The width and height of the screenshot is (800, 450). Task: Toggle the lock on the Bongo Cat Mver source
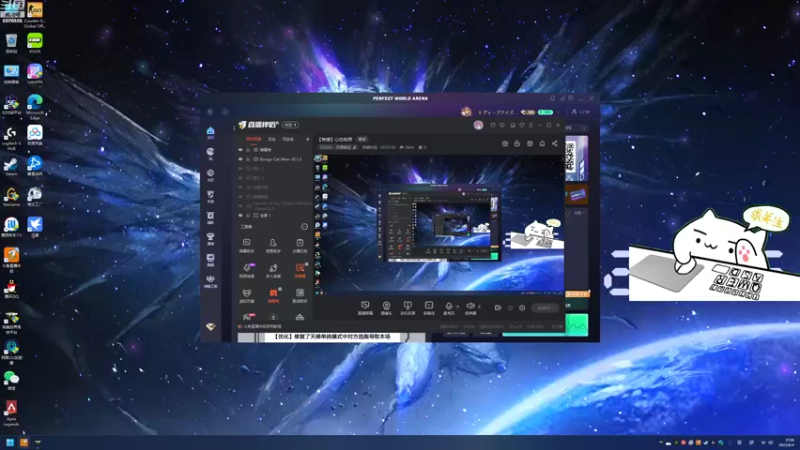[248, 159]
